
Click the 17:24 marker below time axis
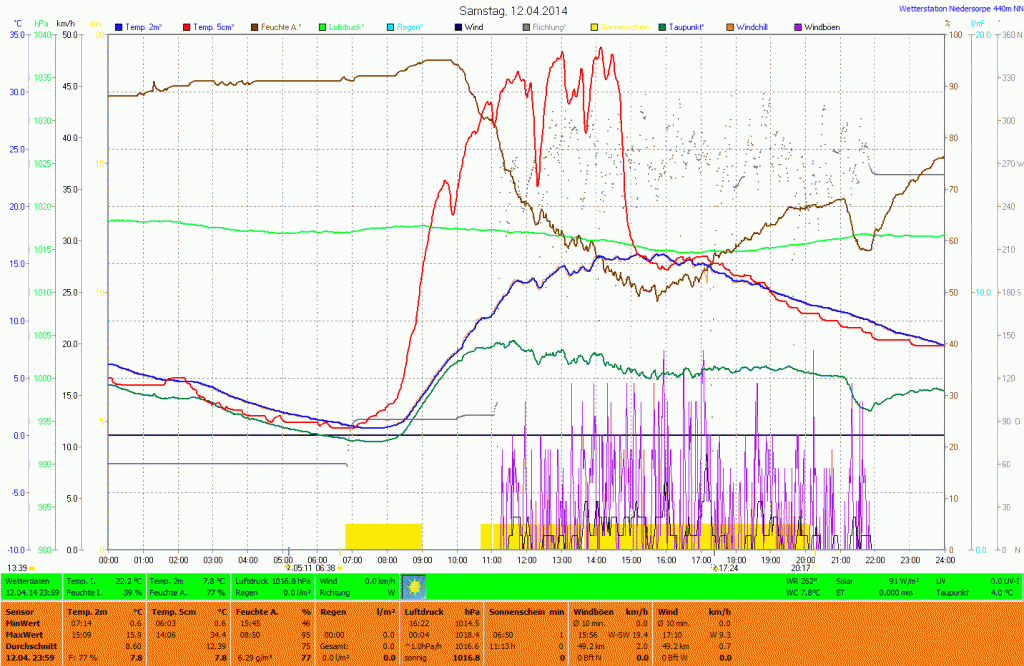tap(725, 568)
